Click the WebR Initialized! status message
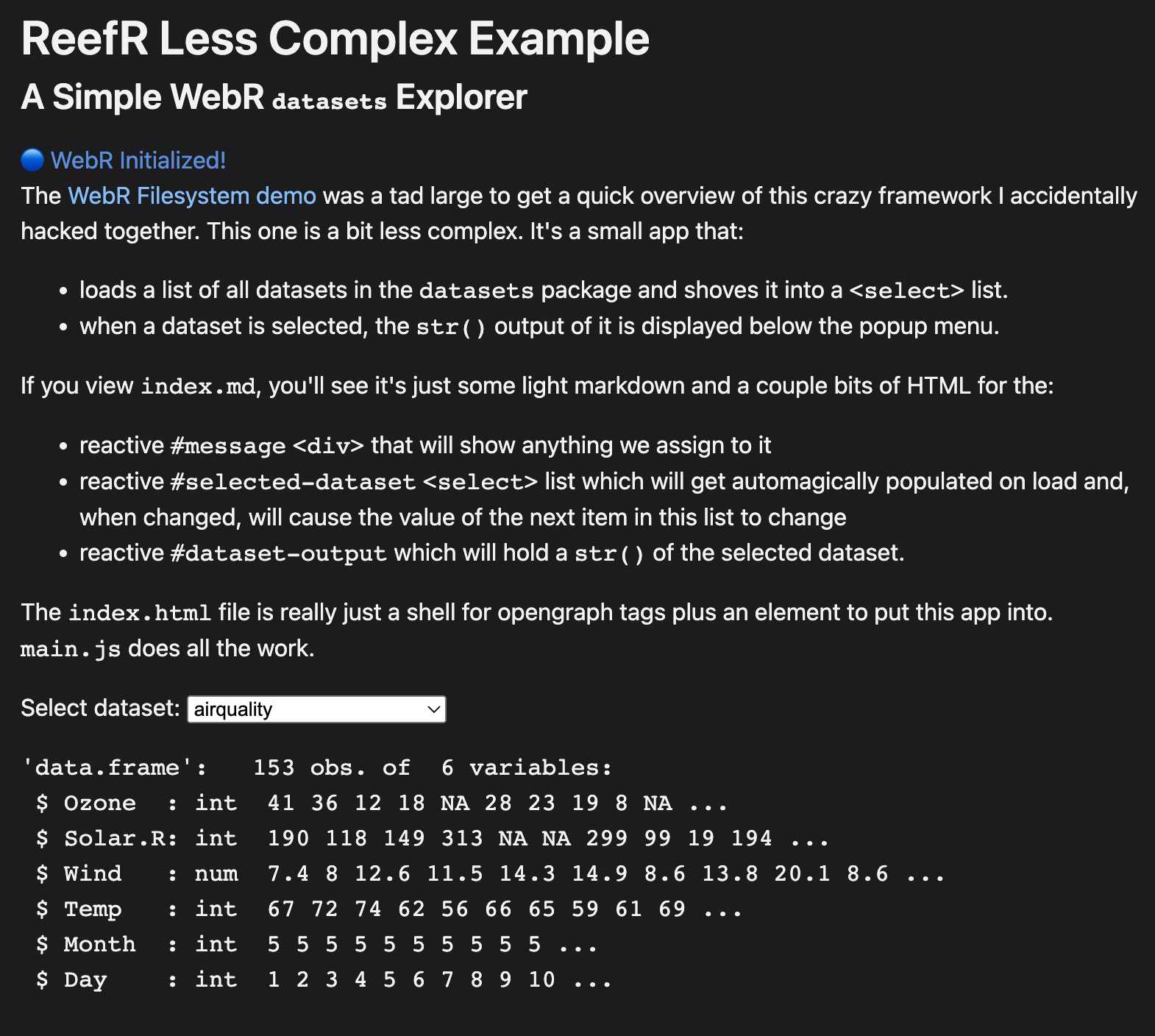The height and width of the screenshot is (1036, 1155). point(138,160)
